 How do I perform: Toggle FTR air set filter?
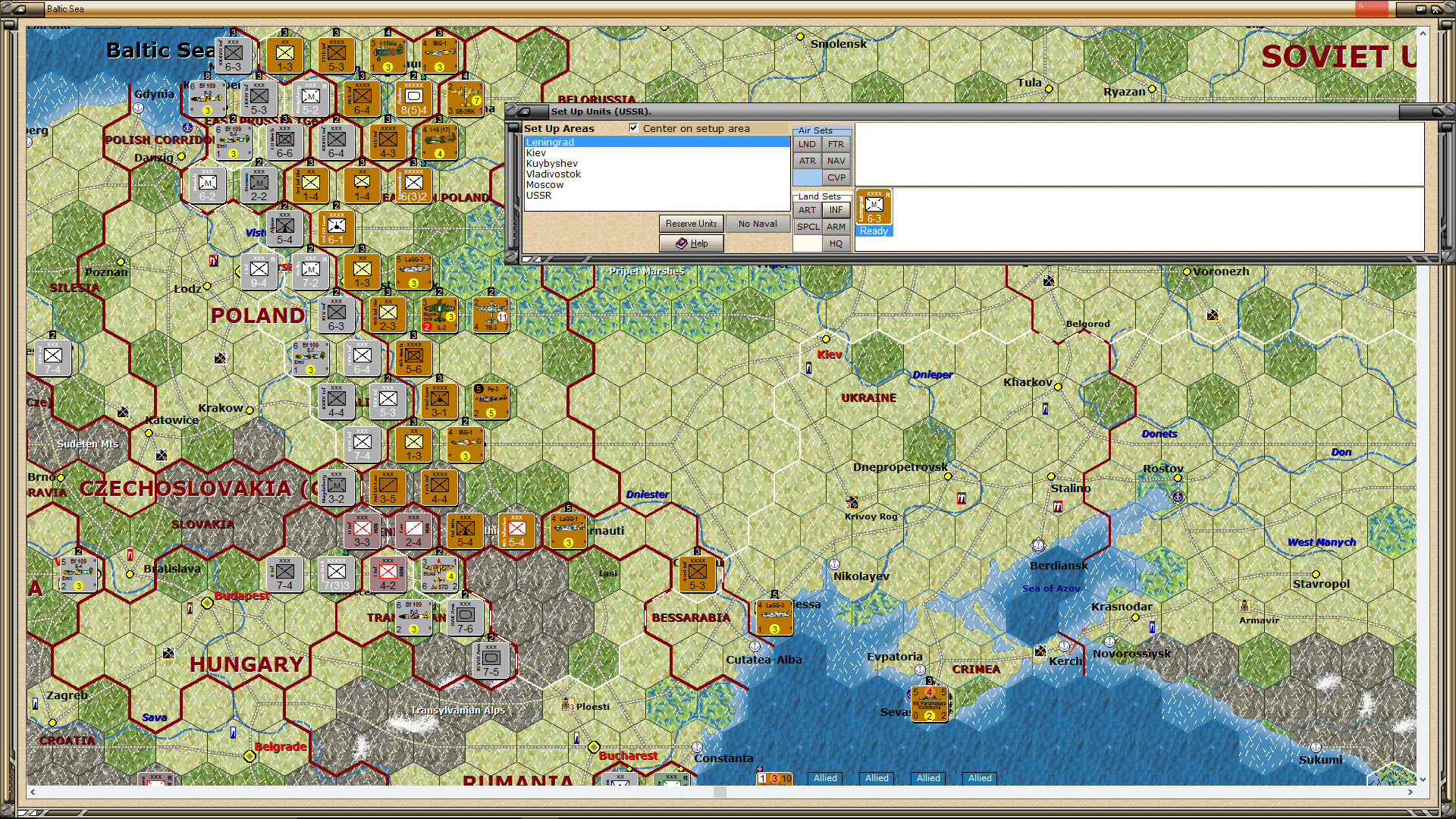click(x=836, y=144)
